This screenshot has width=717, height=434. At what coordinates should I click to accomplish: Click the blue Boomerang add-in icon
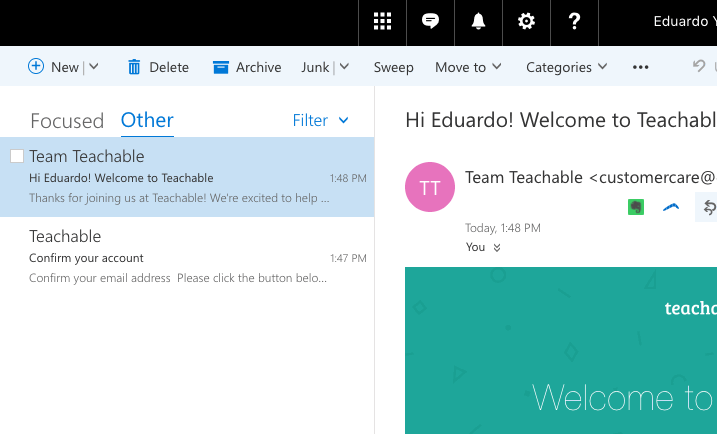671,207
